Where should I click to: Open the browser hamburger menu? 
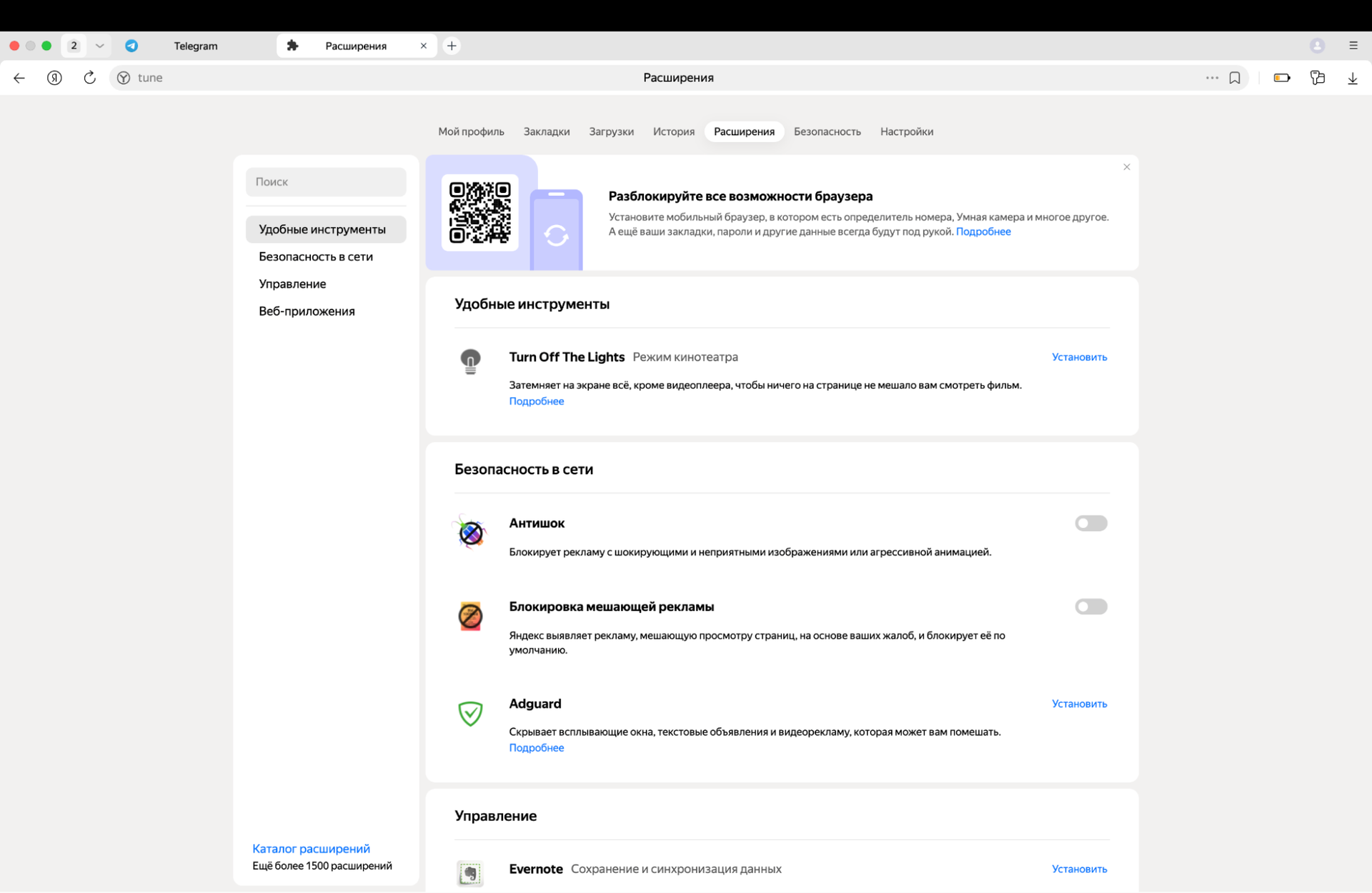pos(1353,46)
